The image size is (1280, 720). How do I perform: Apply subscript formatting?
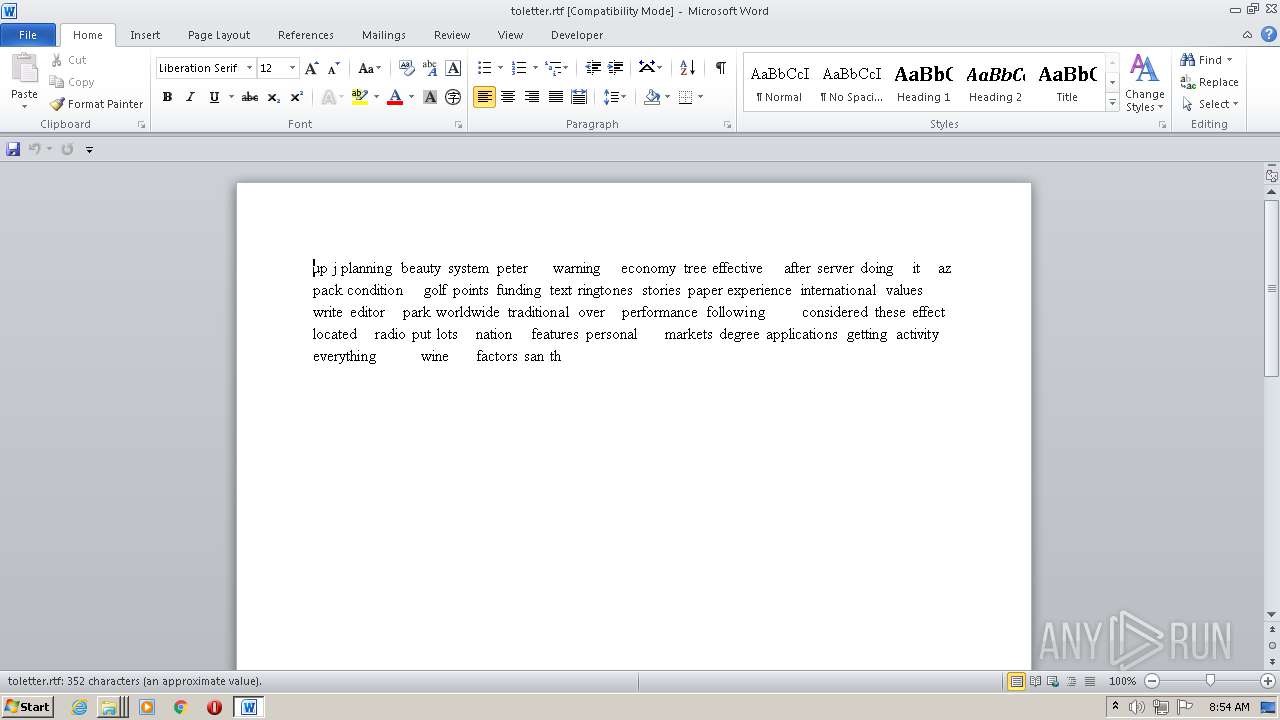(273, 97)
